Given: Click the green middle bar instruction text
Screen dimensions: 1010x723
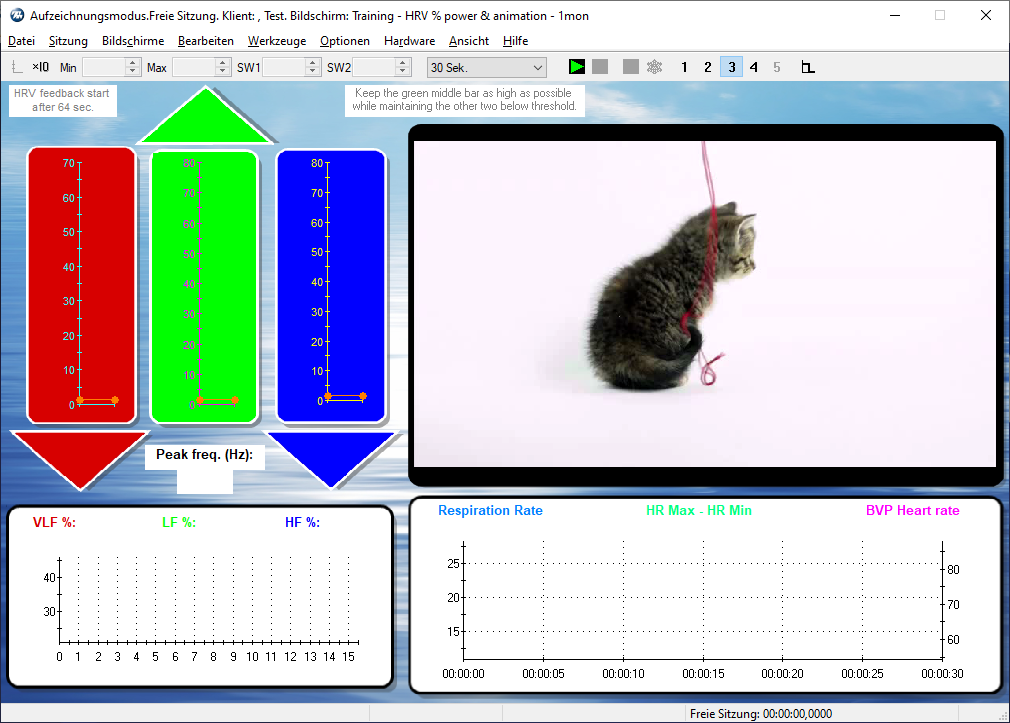Looking at the screenshot, I should coord(464,100).
